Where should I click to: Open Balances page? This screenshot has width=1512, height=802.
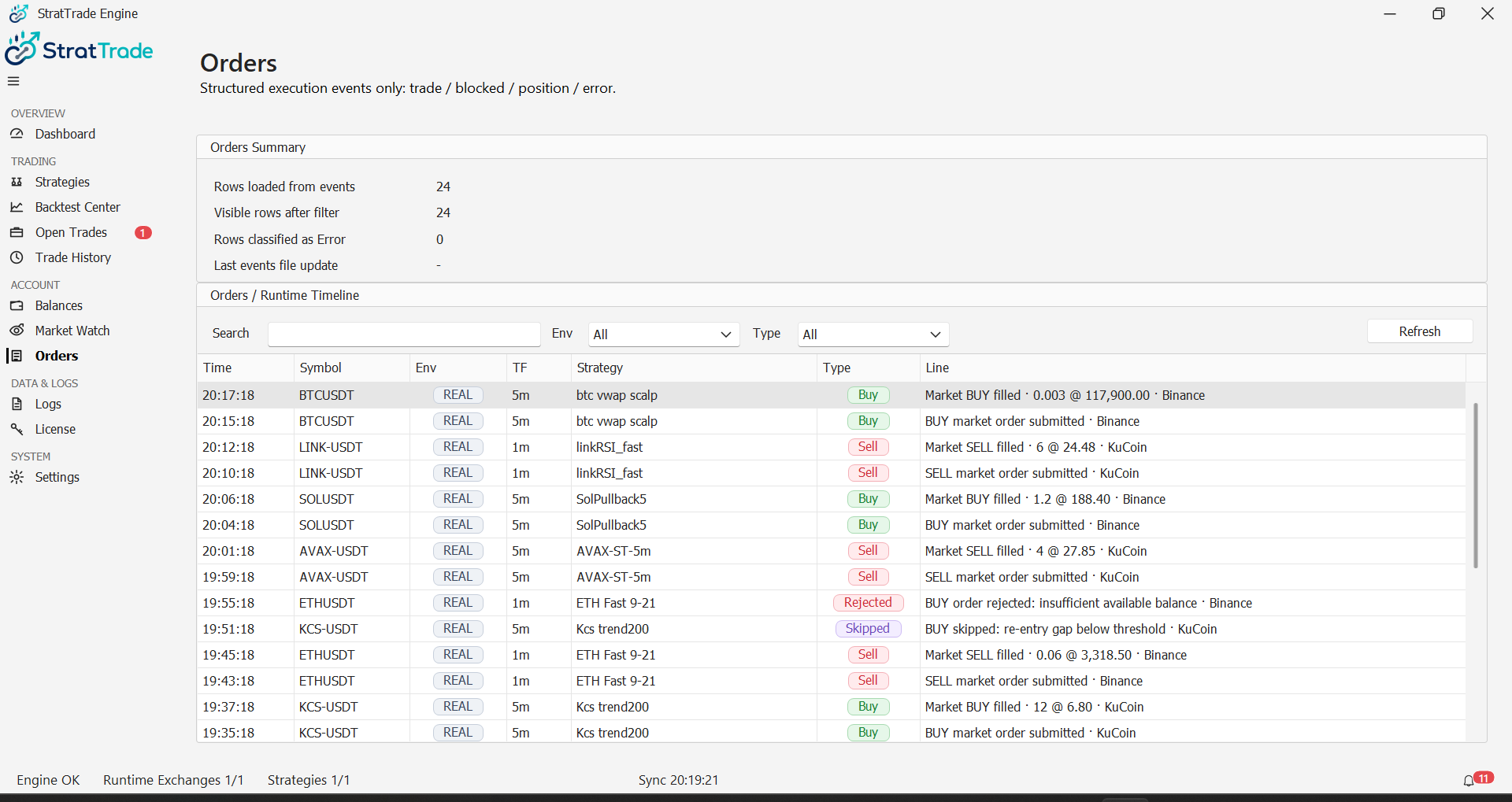point(59,305)
